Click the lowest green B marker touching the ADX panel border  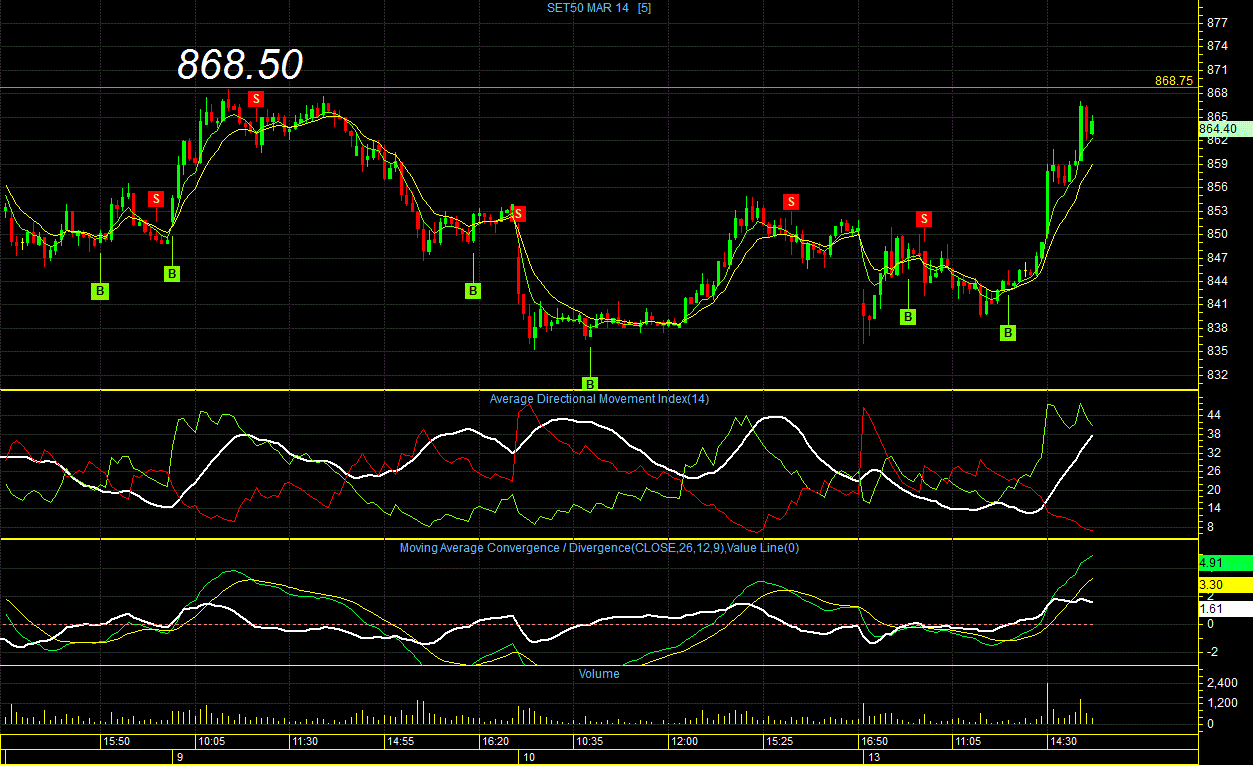[x=590, y=384]
